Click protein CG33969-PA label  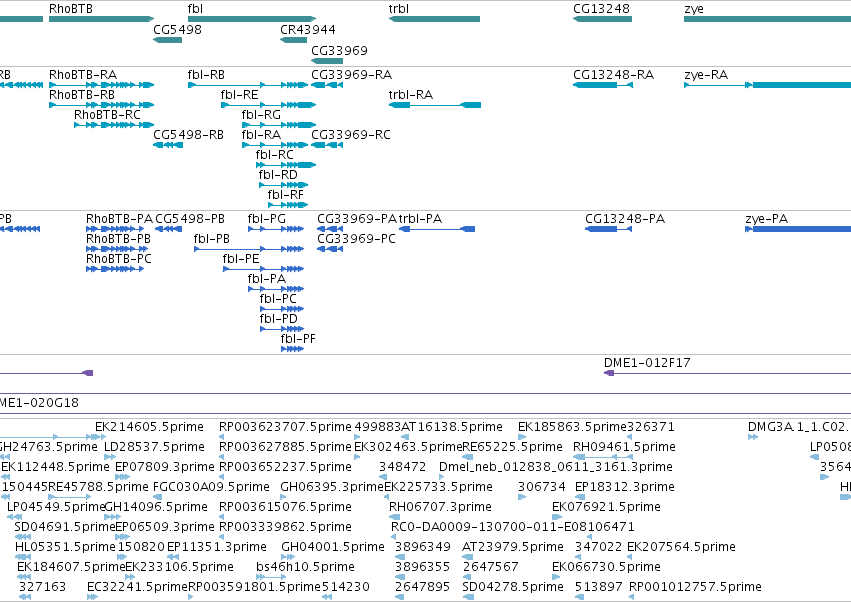pyautogui.click(x=357, y=219)
